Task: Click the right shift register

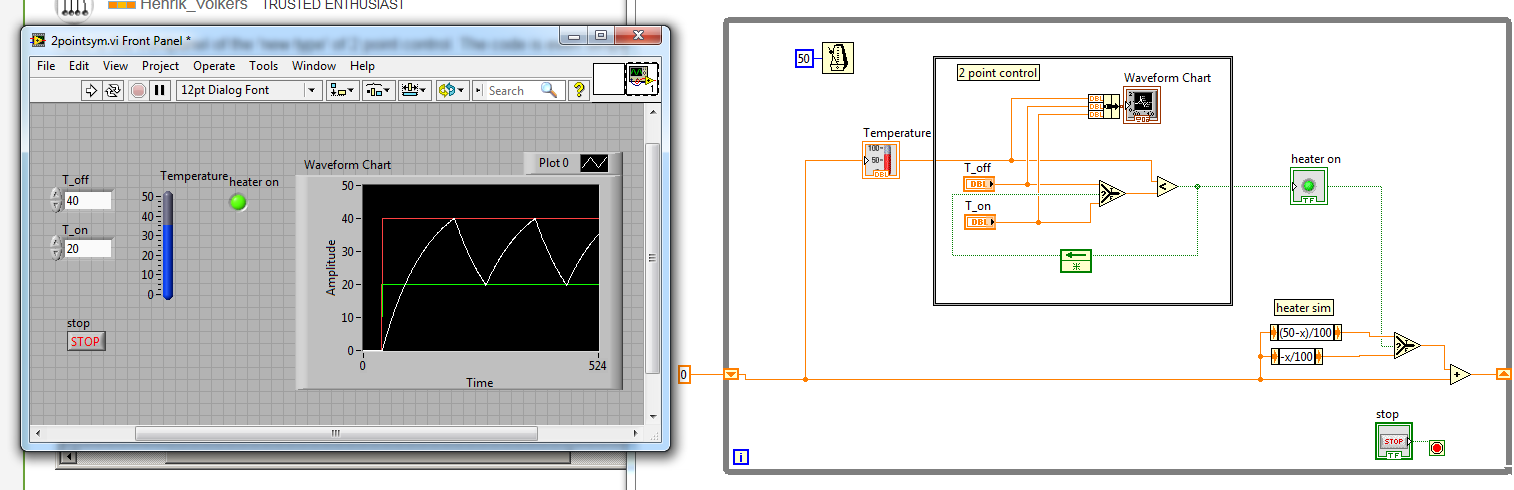Action: 1504,374
